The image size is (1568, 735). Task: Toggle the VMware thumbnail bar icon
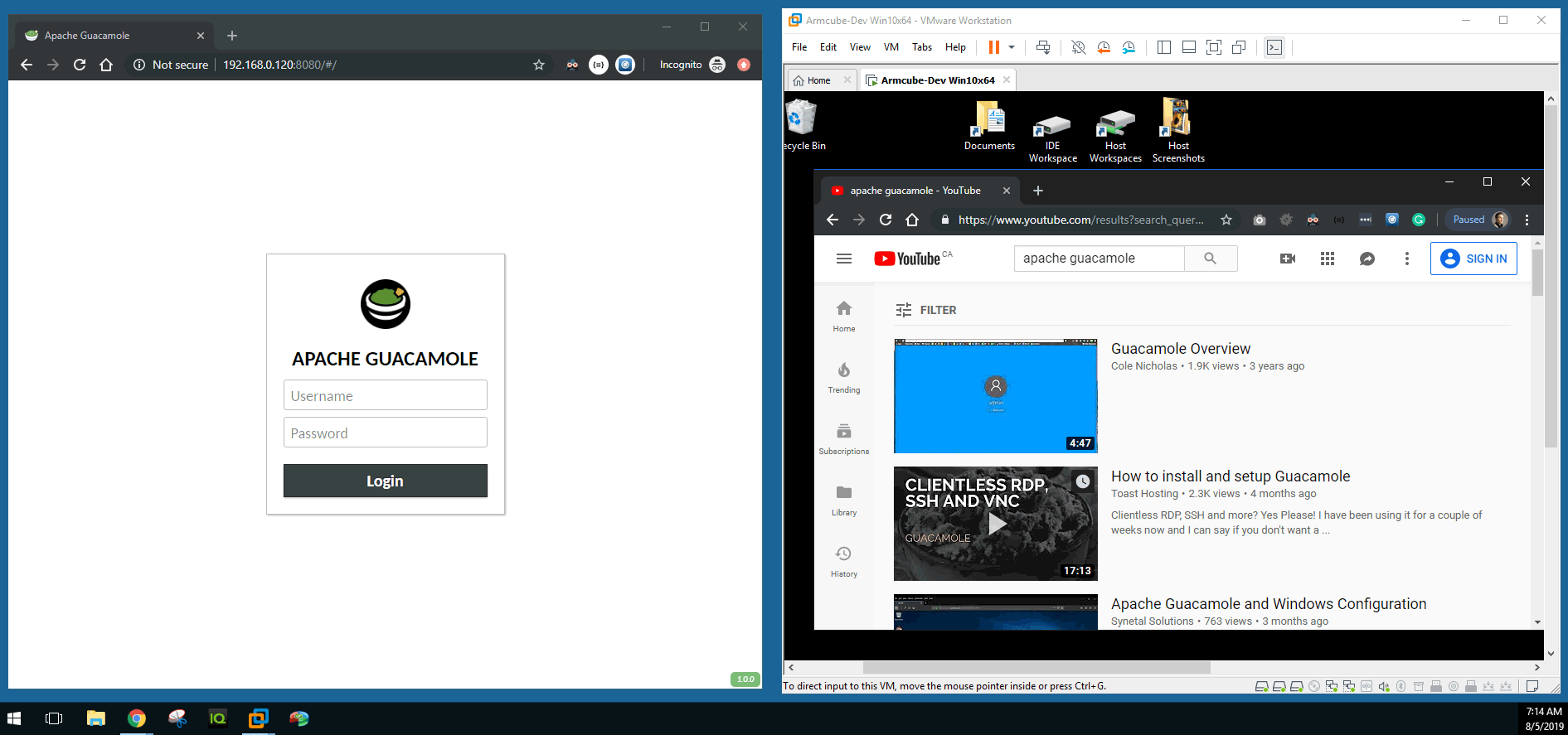(1188, 47)
